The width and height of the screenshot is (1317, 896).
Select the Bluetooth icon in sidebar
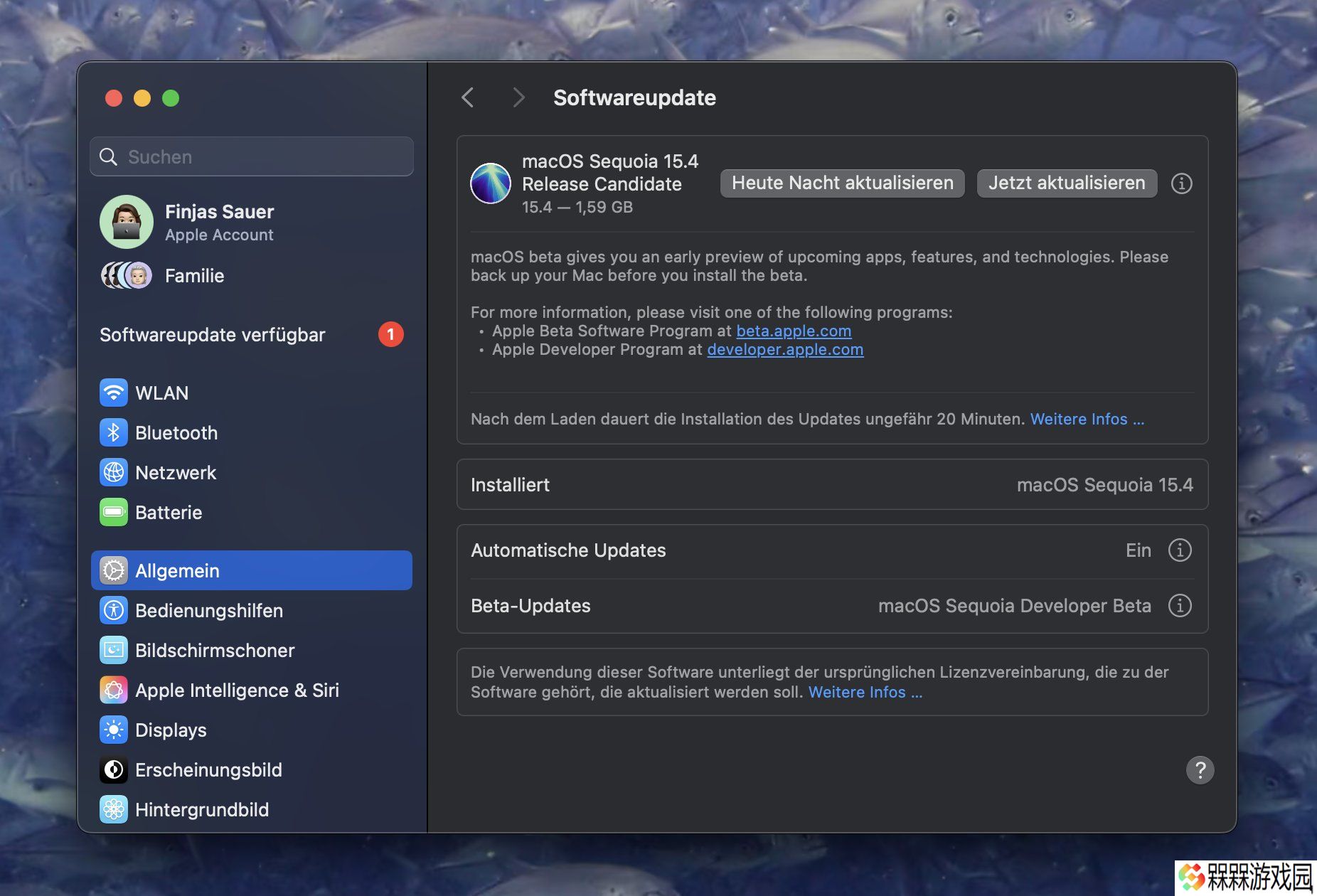coord(114,432)
